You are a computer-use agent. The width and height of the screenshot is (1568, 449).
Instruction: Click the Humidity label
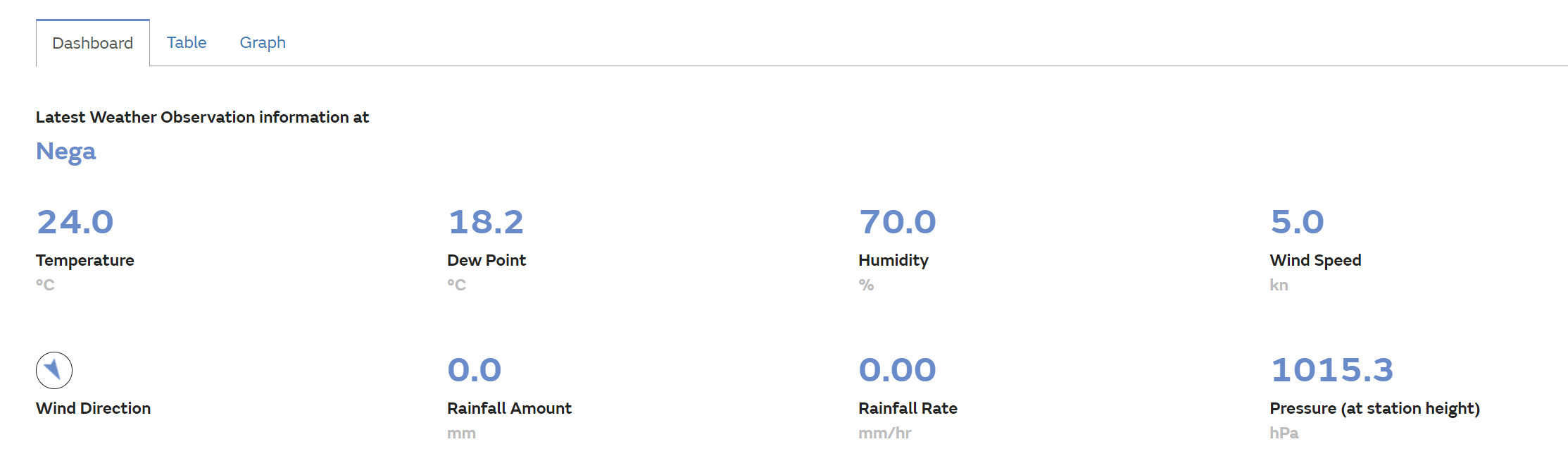[893, 260]
